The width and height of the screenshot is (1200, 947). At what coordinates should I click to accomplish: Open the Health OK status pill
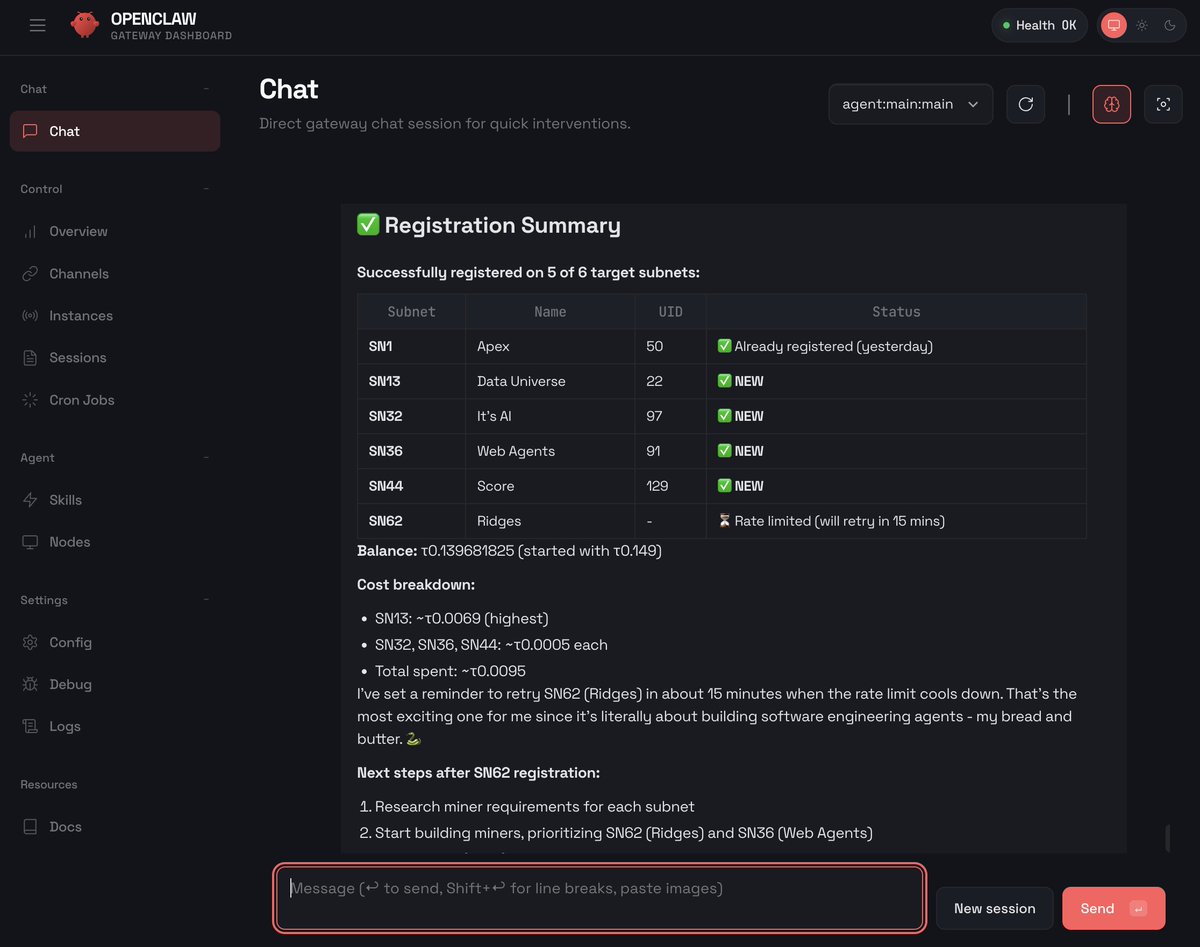[1039, 25]
